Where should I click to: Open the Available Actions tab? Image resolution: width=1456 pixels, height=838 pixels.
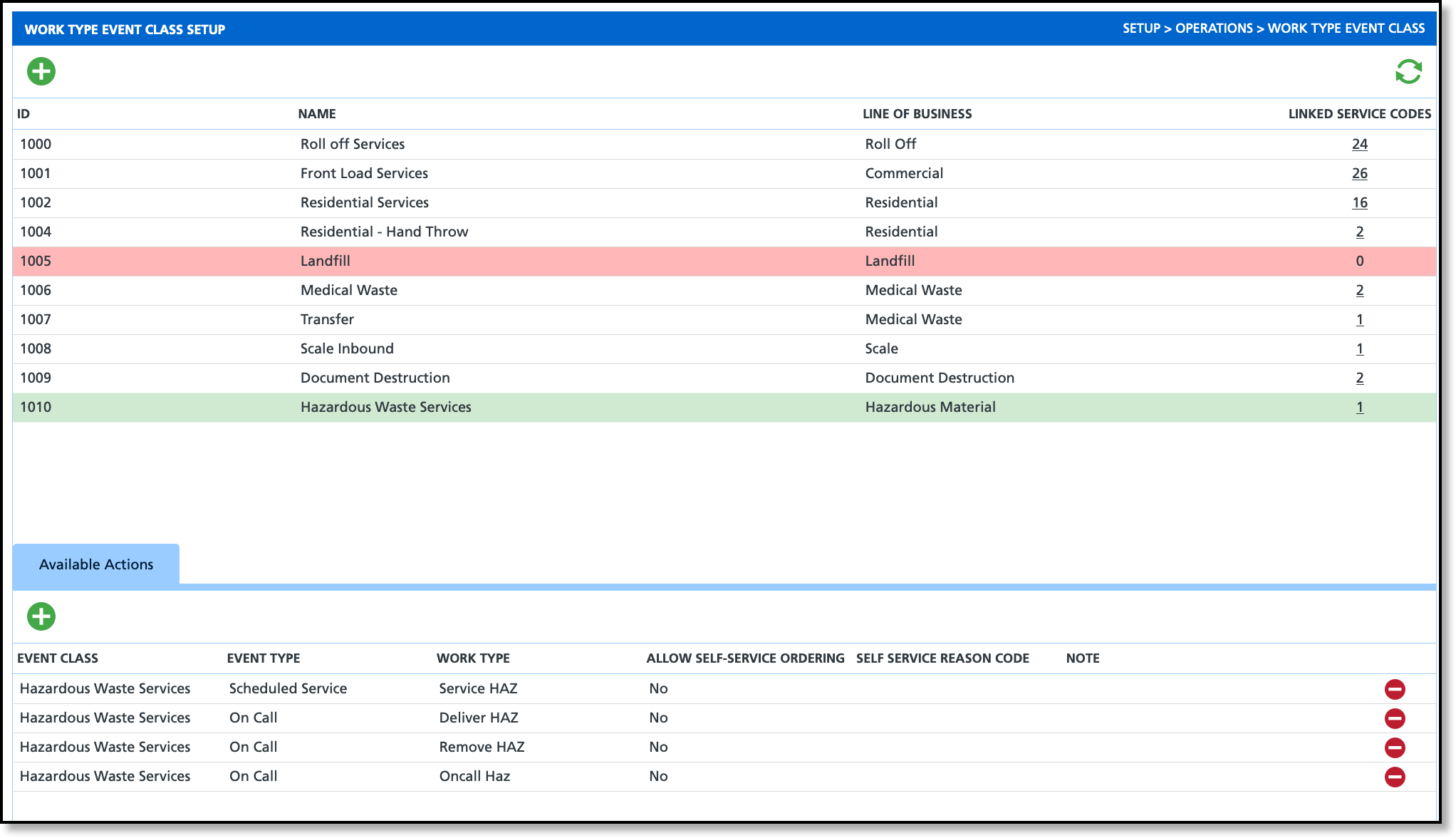(x=96, y=564)
